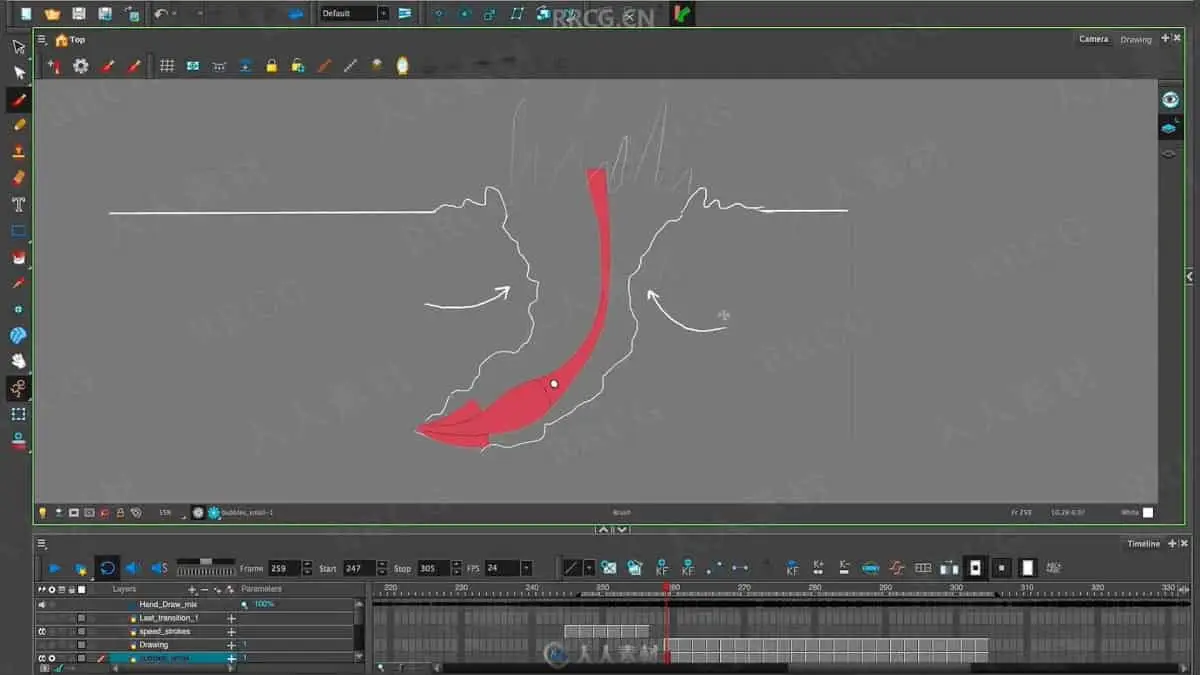Toggle onion skin on the speed_strokes layer
The width and height of the screenshot is (1200, 675).
tap(42, 632)
